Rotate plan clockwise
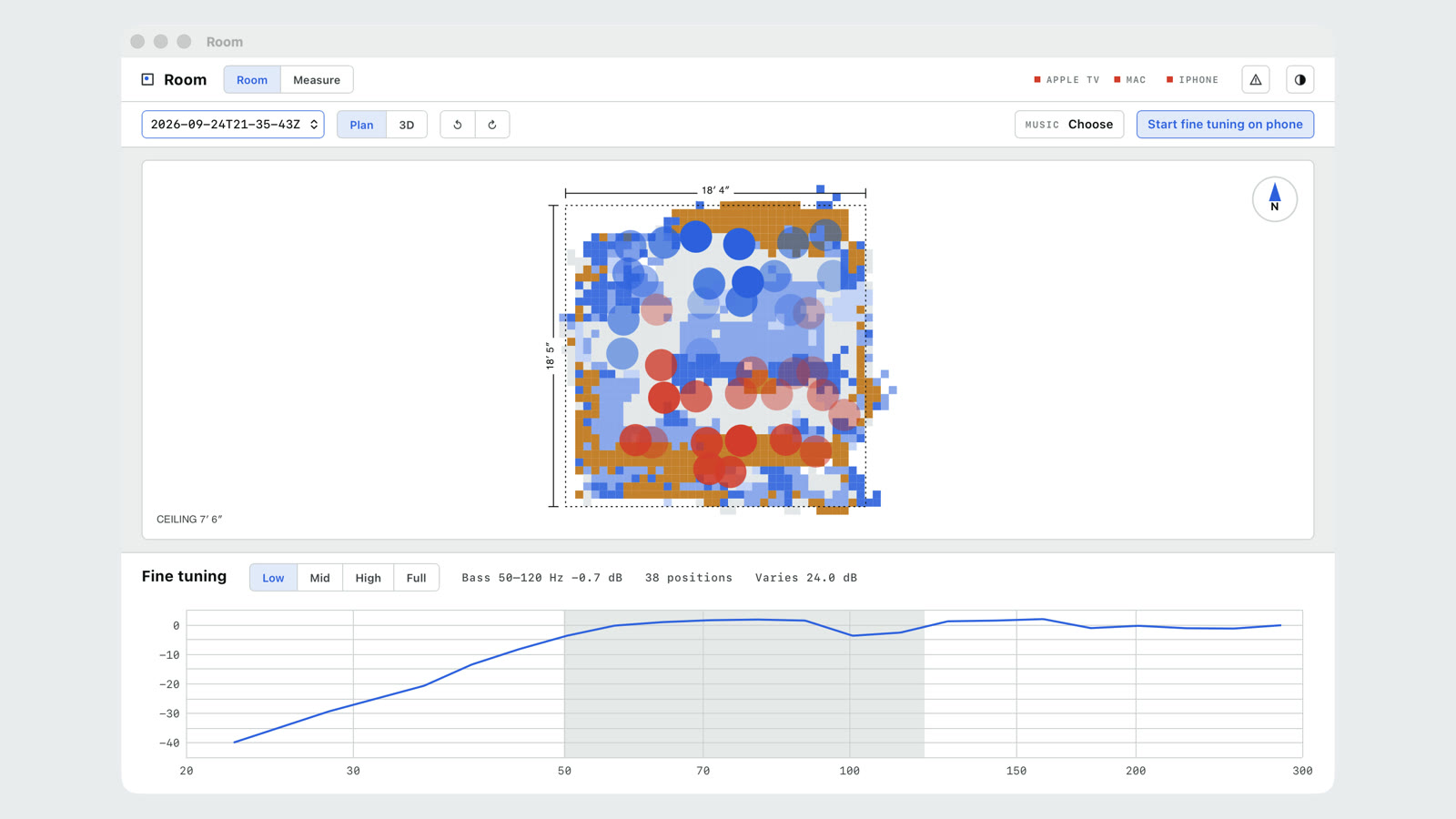Image resolution: width=1456 pixels, height=819 pixels. (x=492, y=125)
